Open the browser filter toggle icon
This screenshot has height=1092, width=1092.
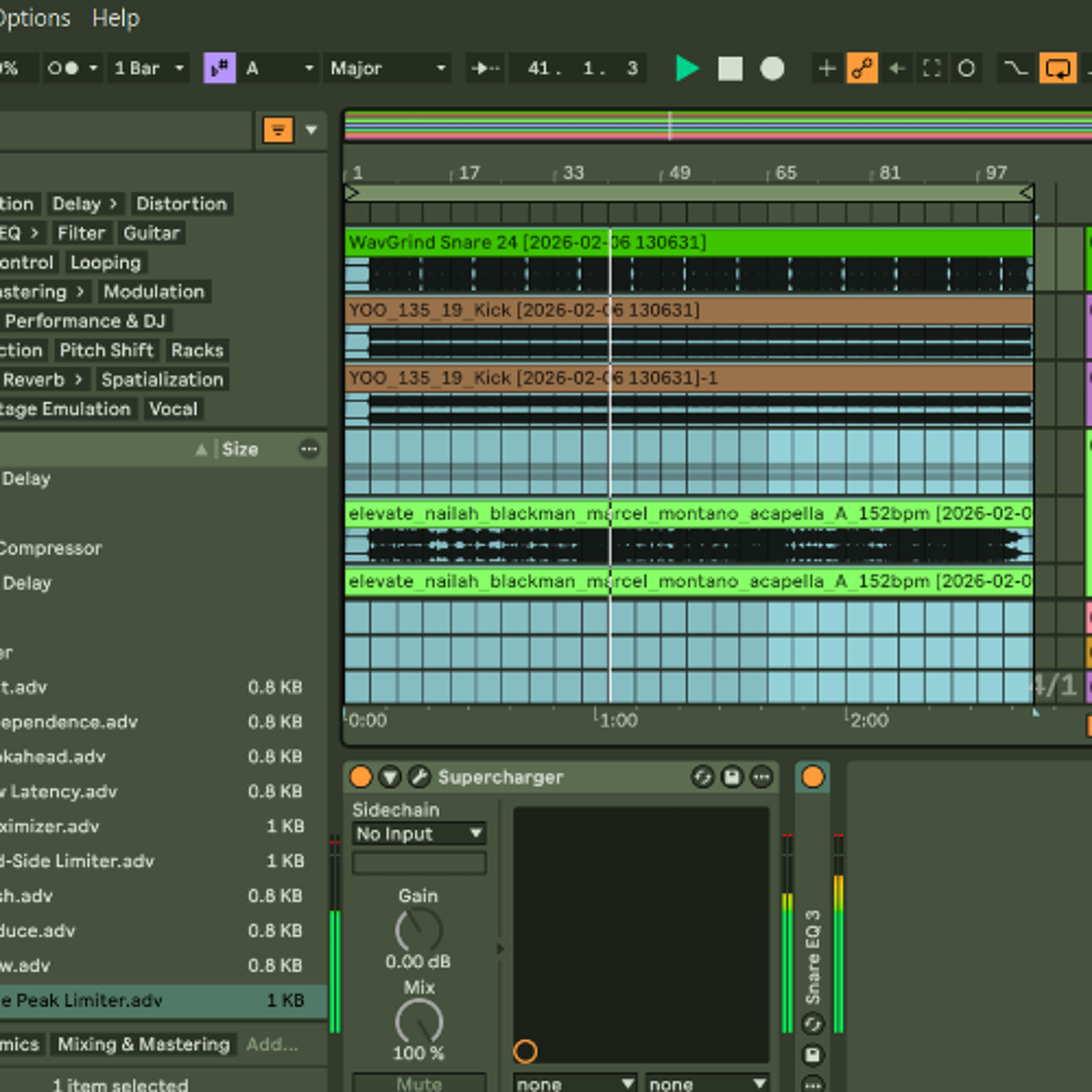pyautogui.click(x=278, y=130)
